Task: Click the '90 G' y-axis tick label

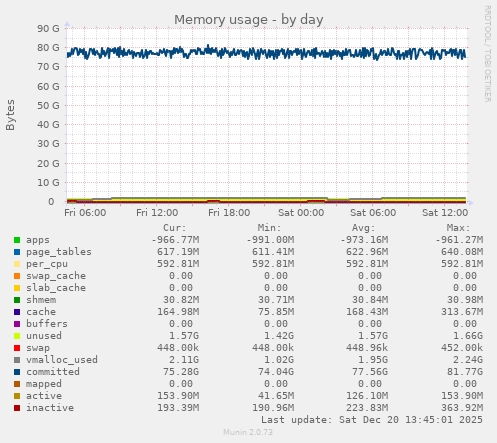Action: pos(48,29)
